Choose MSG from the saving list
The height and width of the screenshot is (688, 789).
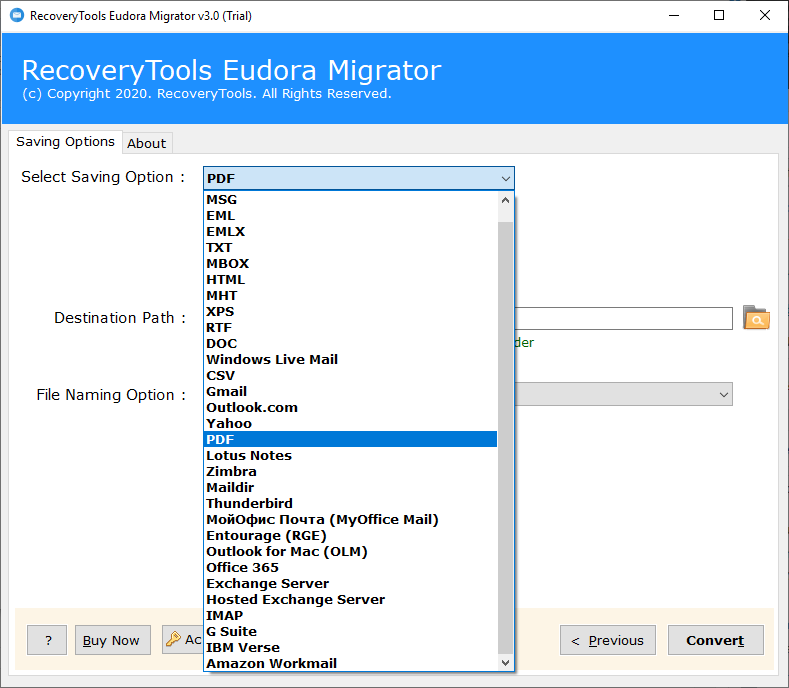click(x=351, y=200)
